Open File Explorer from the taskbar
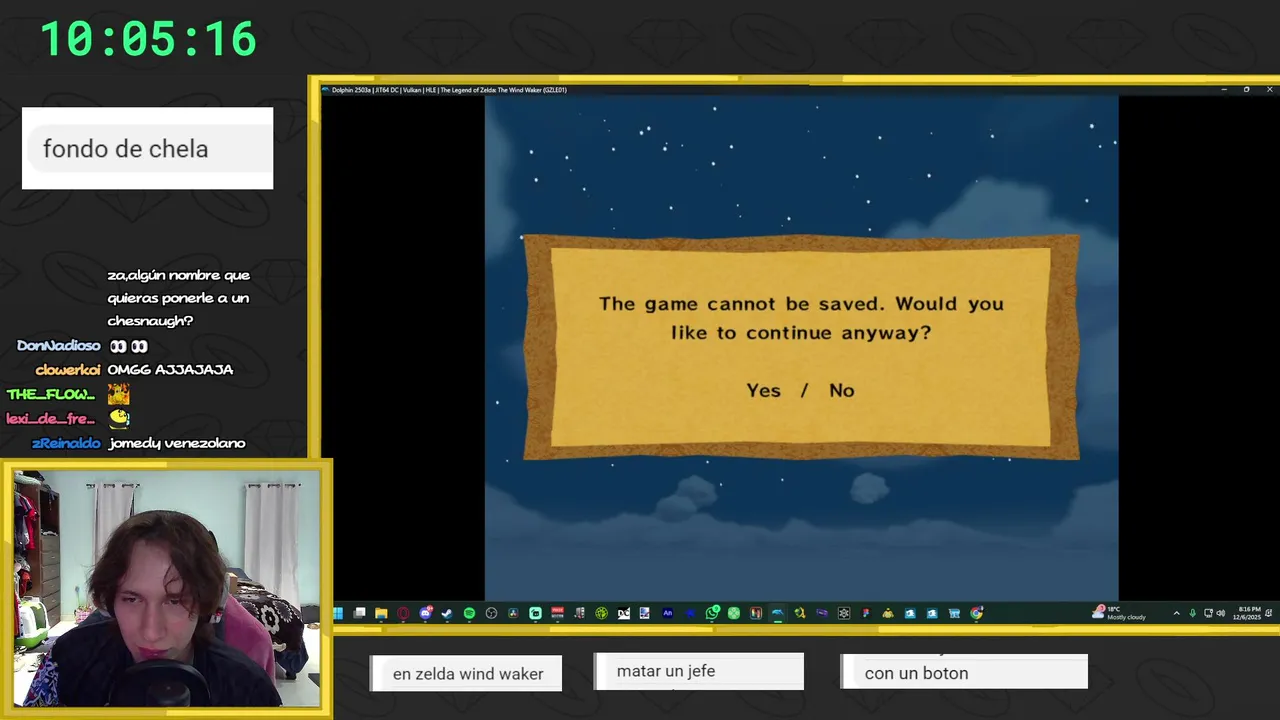 coord(381,613)
